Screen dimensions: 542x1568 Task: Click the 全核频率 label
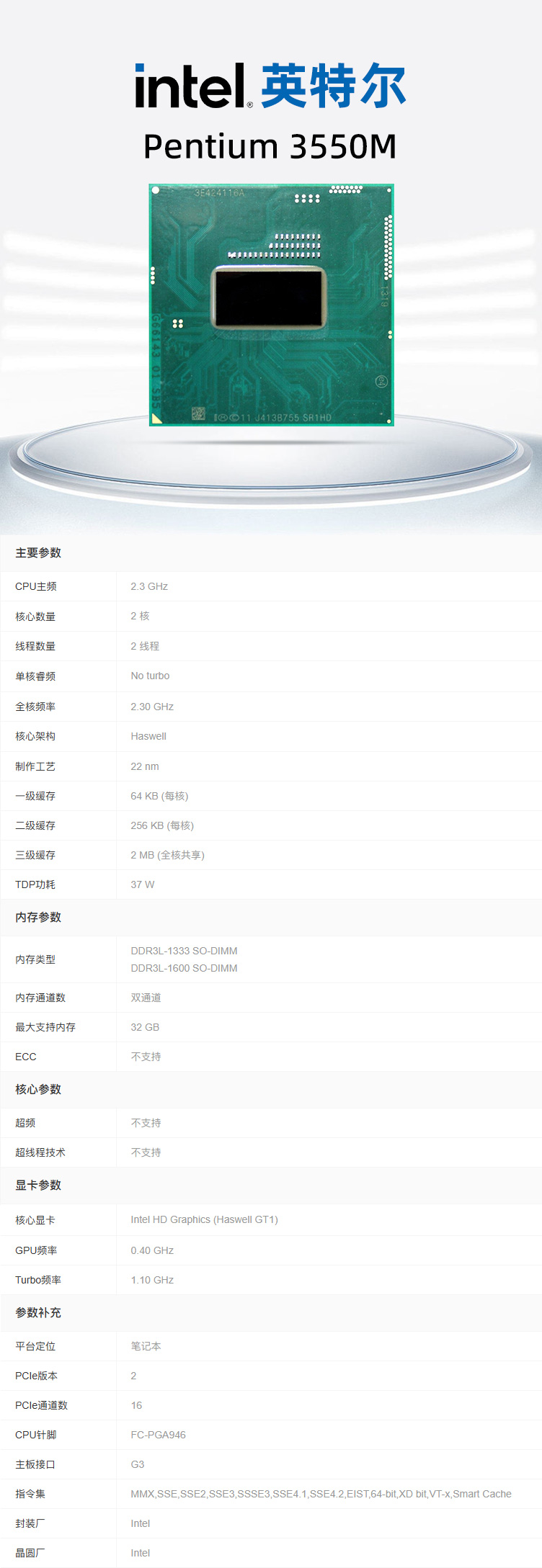tap(35, 707)
